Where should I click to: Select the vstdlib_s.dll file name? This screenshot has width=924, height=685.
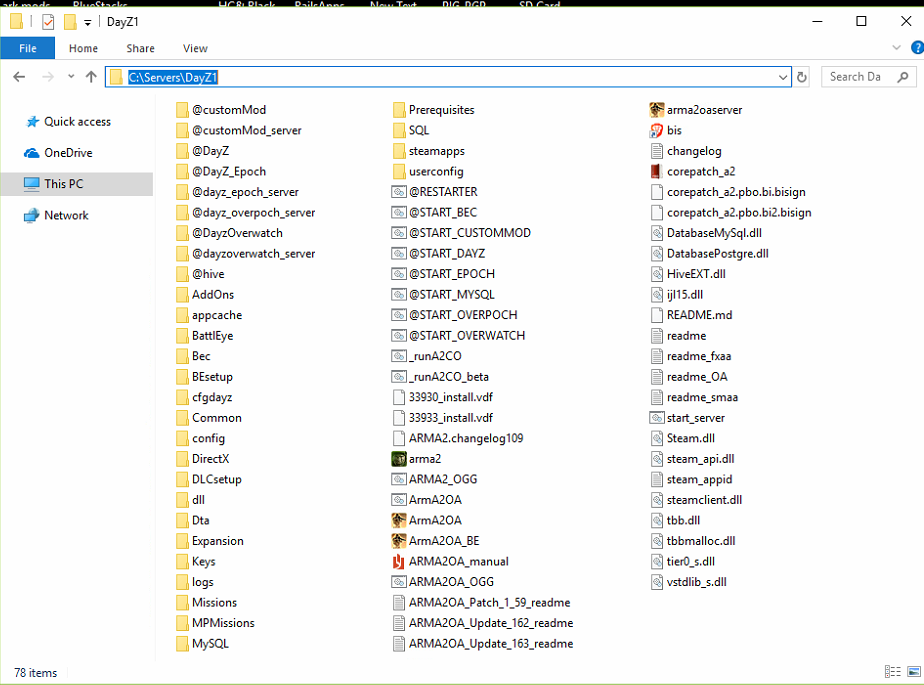tap(697, 582)
